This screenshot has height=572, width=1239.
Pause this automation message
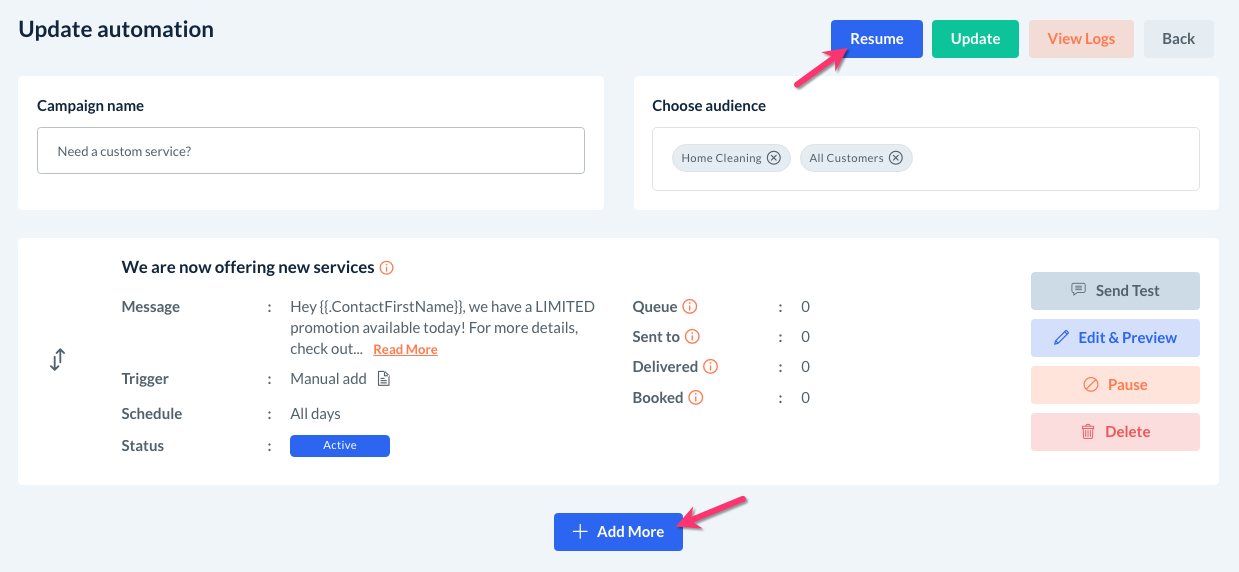click(1115, 385)
